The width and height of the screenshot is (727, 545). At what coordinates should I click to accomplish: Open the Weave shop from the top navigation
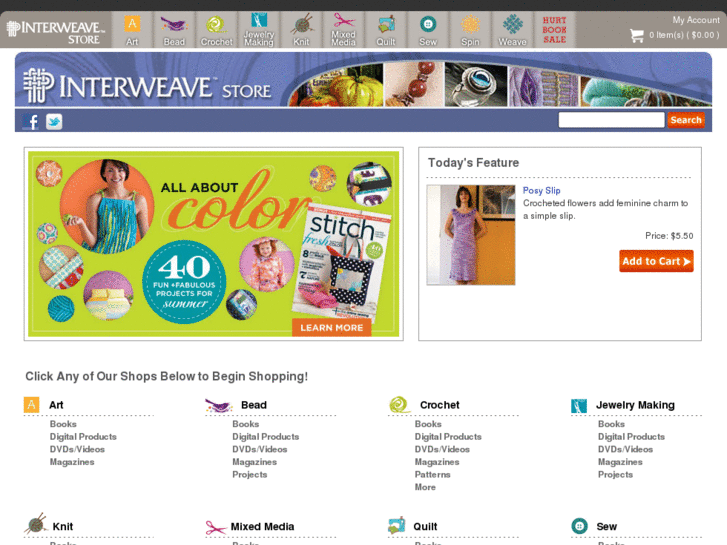coord(512,30)
